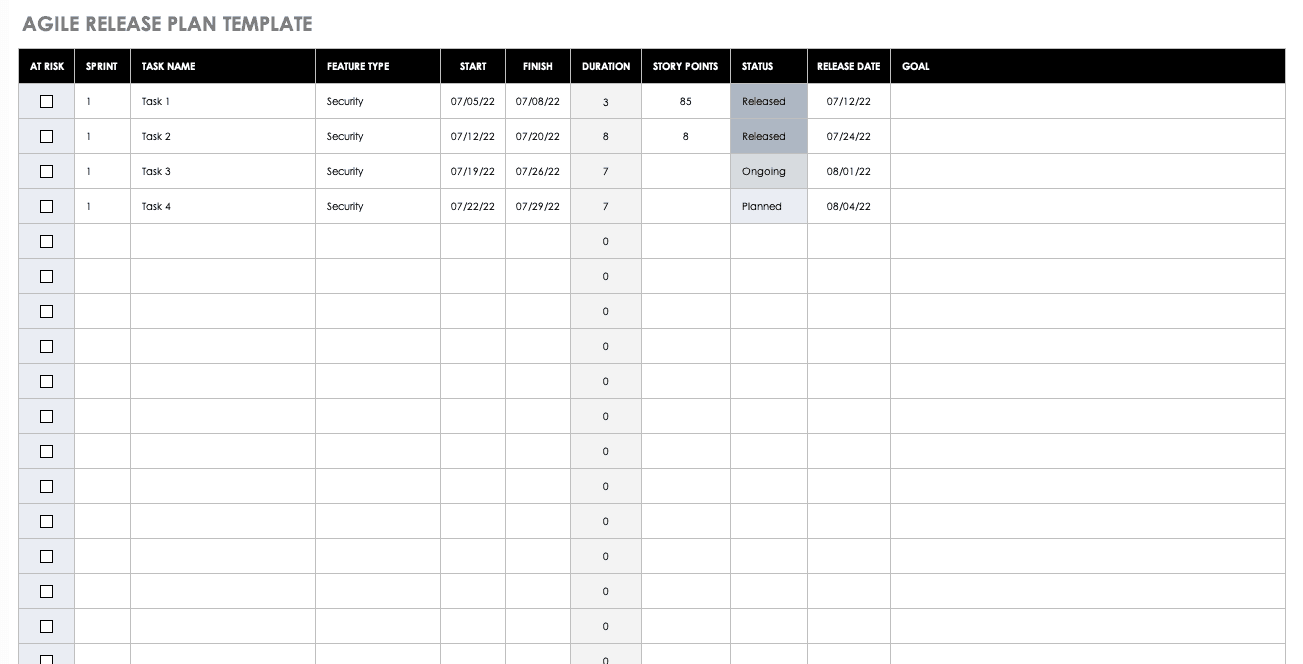This screenshot has height=664, width=1303.
Task: Select the 08/04/22 release date cell
Action: (x=848, y=206)
